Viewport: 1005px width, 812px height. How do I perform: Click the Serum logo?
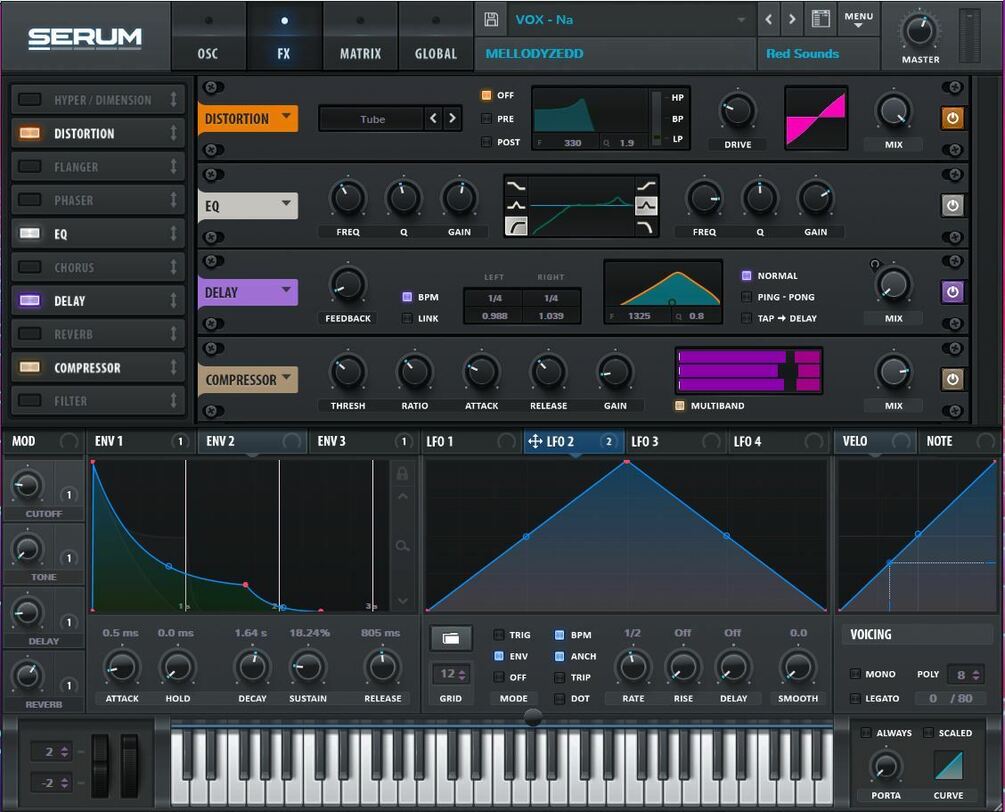[x=85, y=38]
